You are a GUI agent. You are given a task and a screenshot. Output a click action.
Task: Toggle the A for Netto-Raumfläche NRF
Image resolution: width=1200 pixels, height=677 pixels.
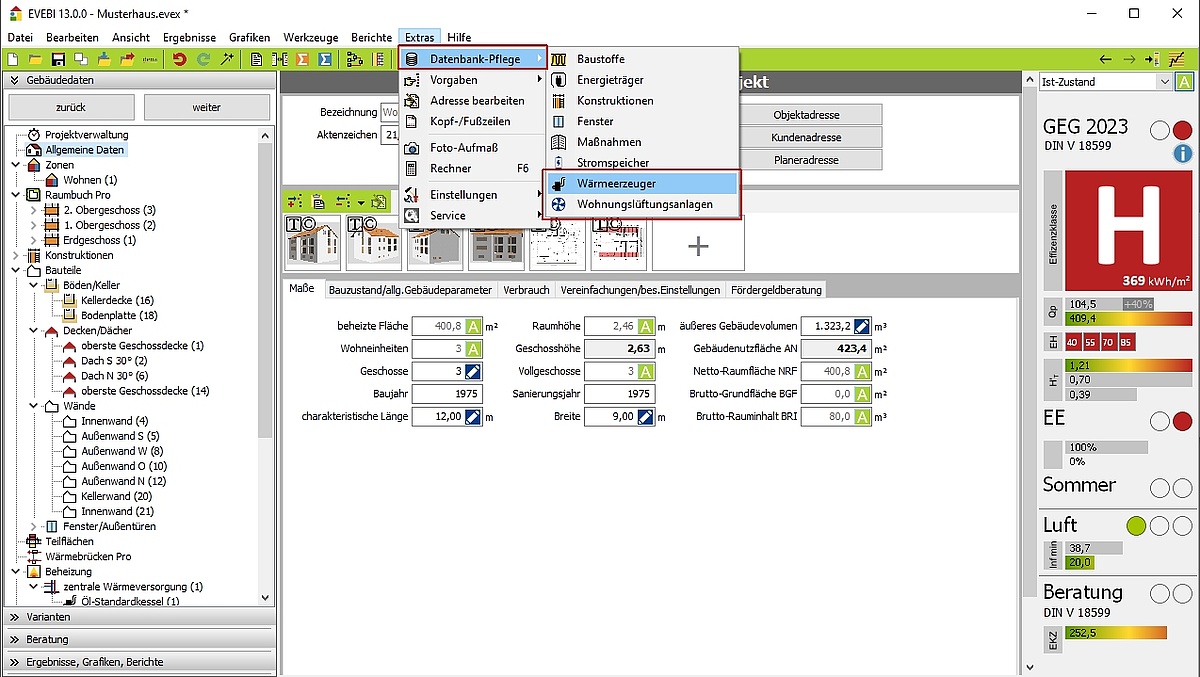(862, 371)
